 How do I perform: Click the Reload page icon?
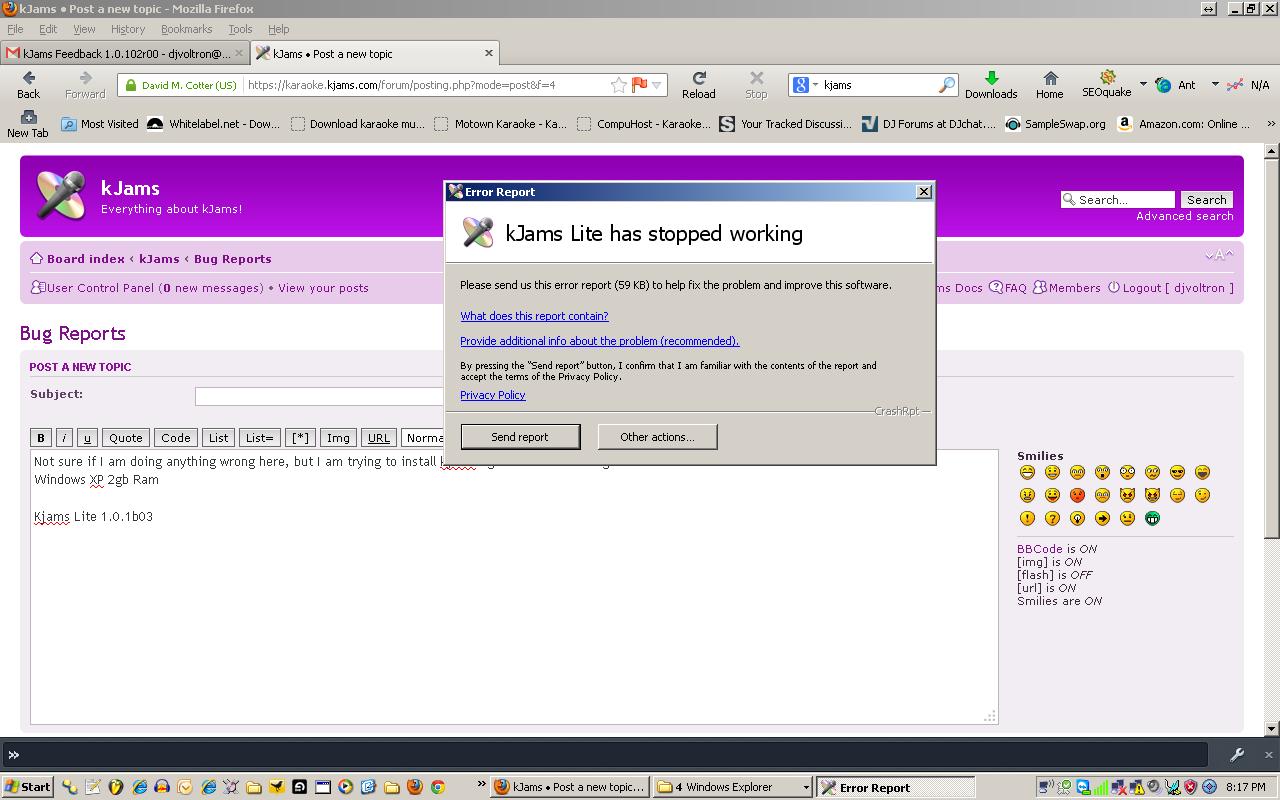click(x=698, y=78)
